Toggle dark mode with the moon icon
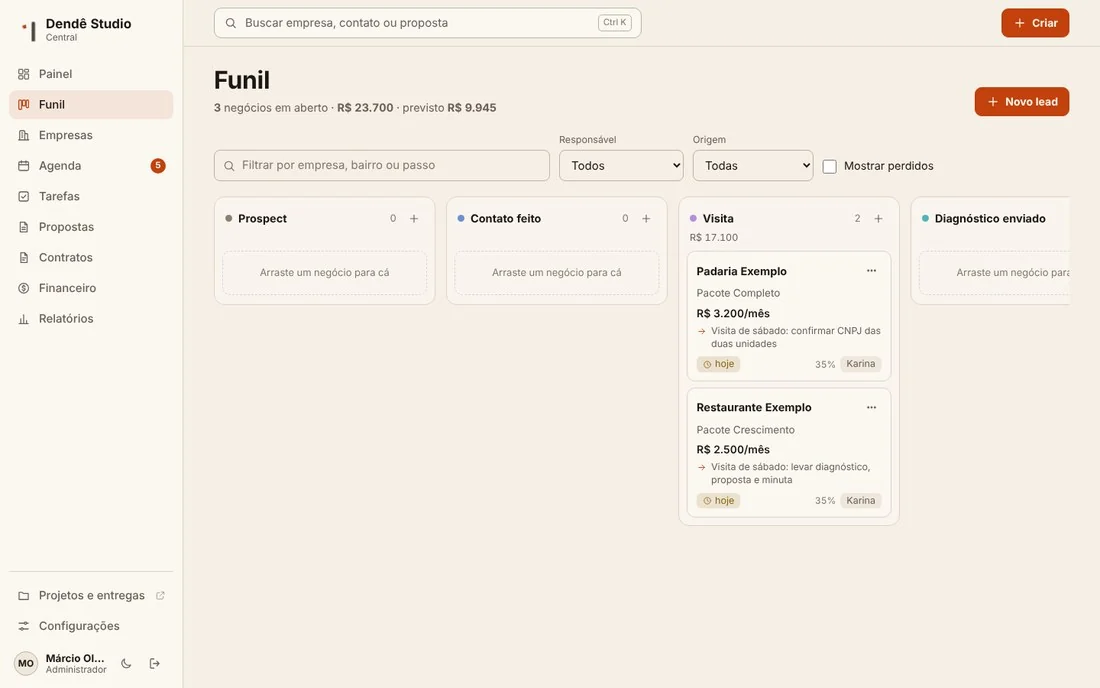 click(x=126, y=663)
